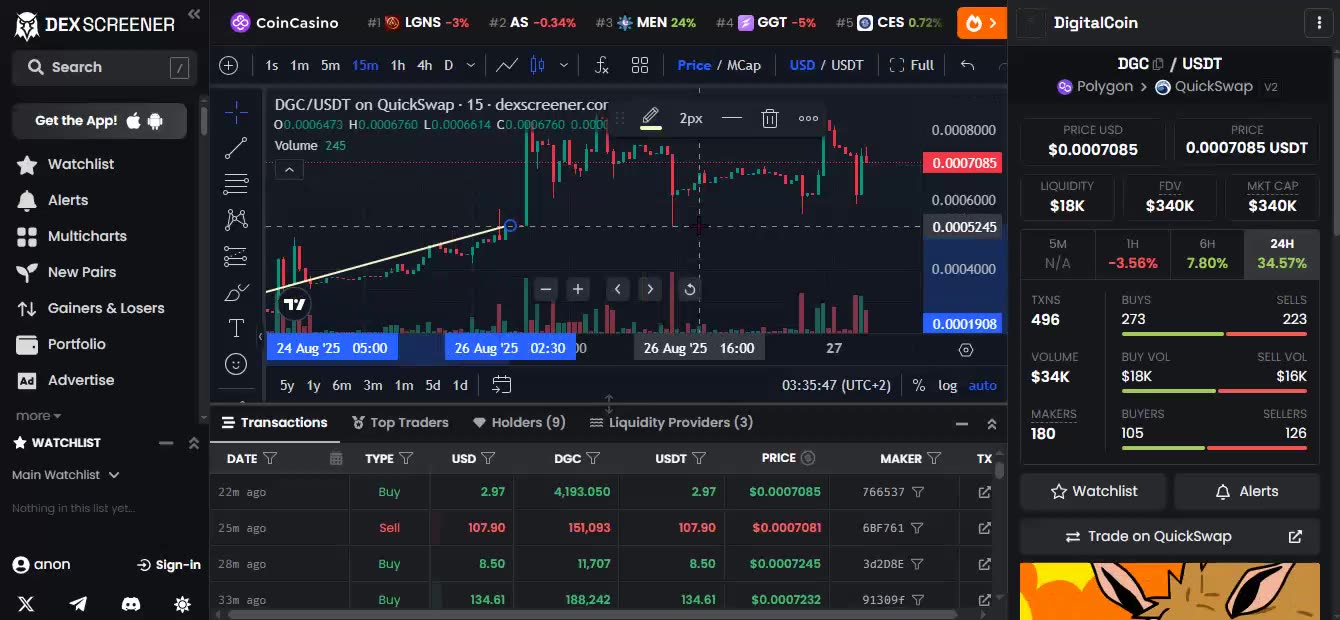Collapse the WATCHLIST section
The image size is (1340, 620).
click(166, 443)
